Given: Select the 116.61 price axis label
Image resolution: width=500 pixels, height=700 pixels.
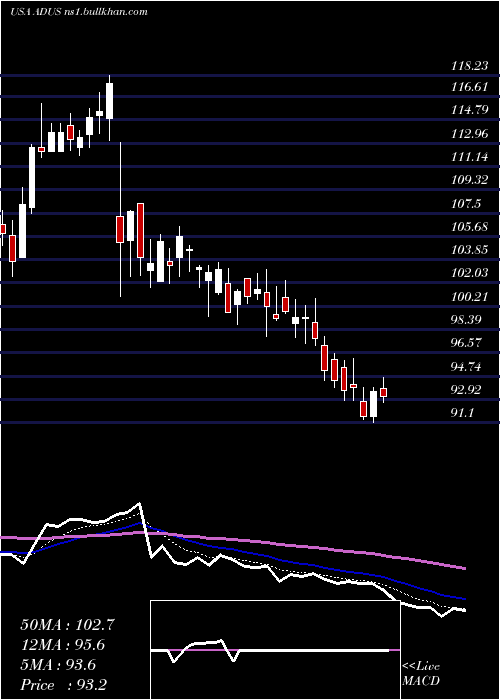Looking at the screenshot, I should point(469,87).
